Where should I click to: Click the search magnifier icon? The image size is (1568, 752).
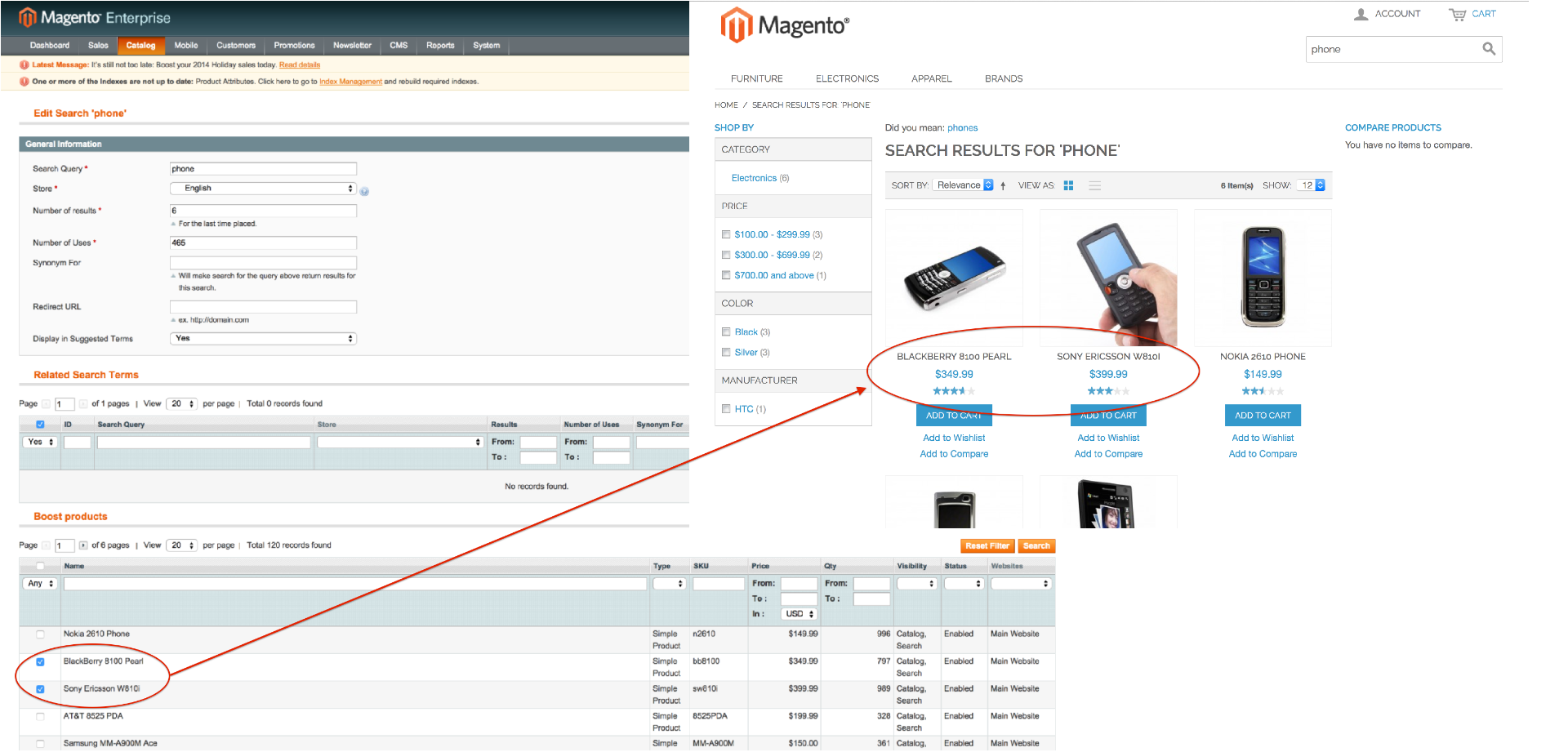[1489, 49]
